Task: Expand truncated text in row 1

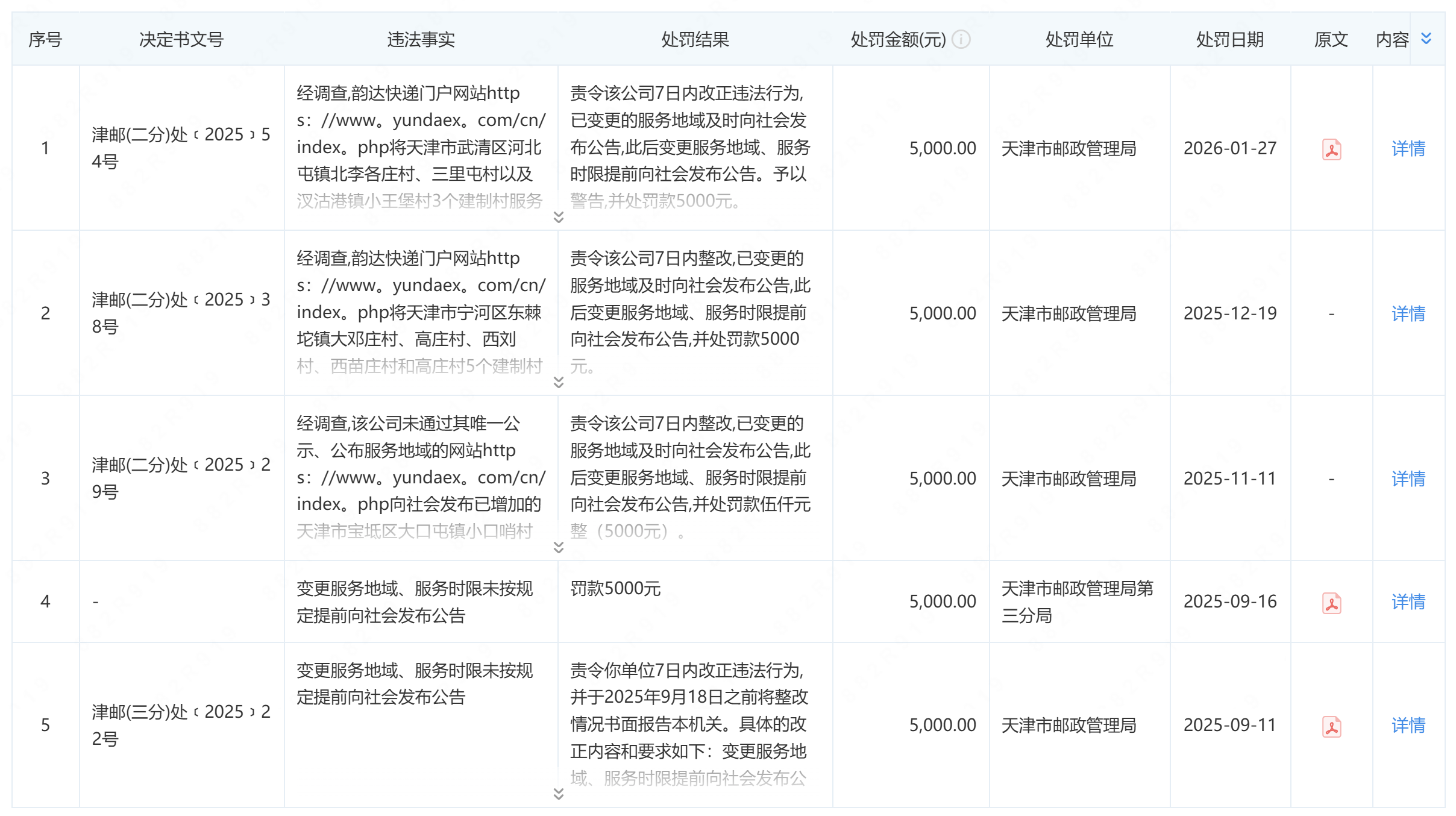Action: click(558, 216)
